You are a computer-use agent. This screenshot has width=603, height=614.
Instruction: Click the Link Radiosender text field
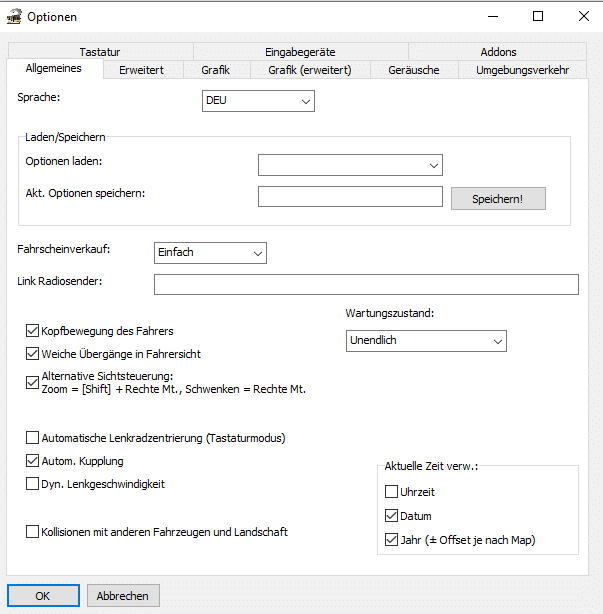pyautogui.click(x=366, y=285)
